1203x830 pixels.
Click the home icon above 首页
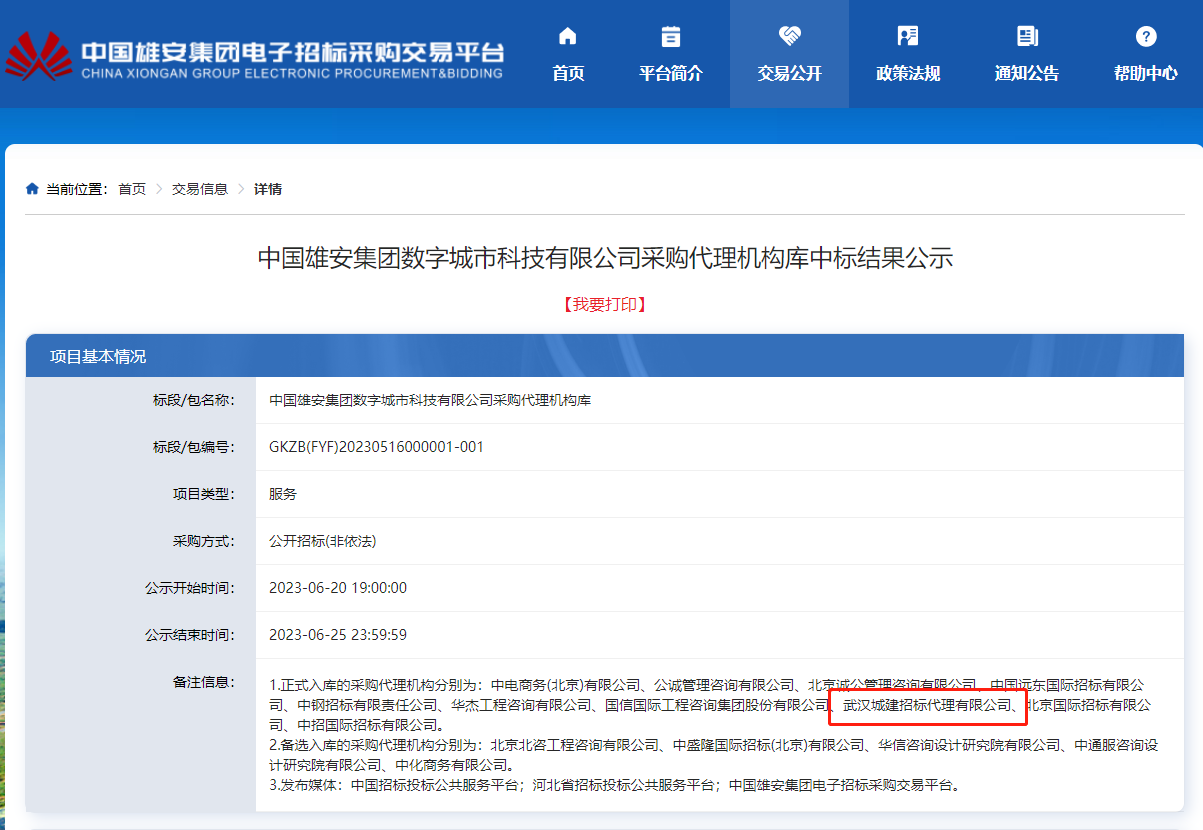point(568,37)
